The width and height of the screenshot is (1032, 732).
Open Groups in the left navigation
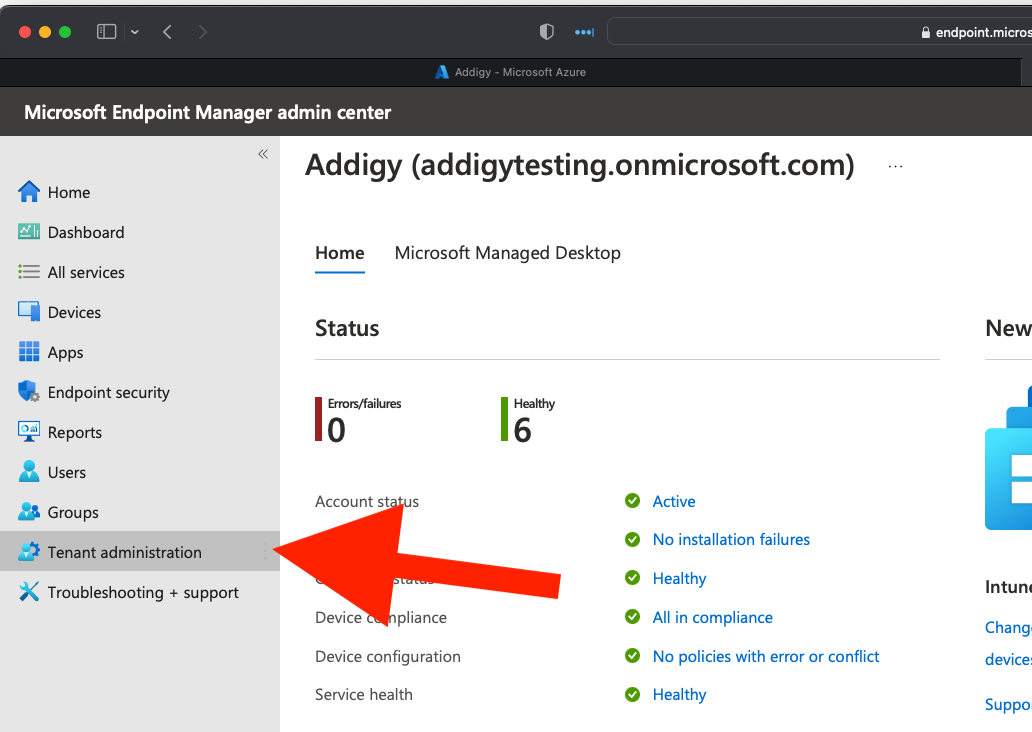pyautogui.click(x=73, y=513)
